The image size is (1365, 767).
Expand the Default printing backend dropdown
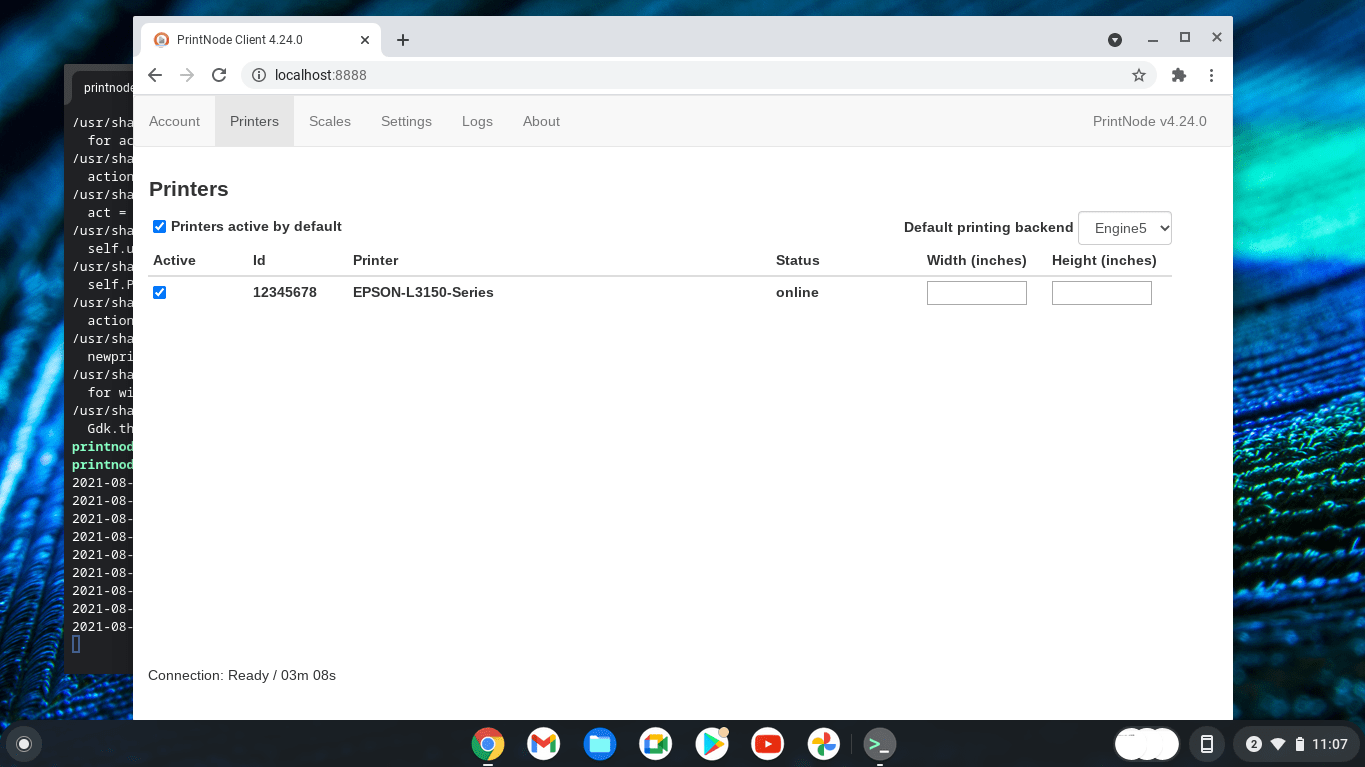click(x=1125, y=228)
